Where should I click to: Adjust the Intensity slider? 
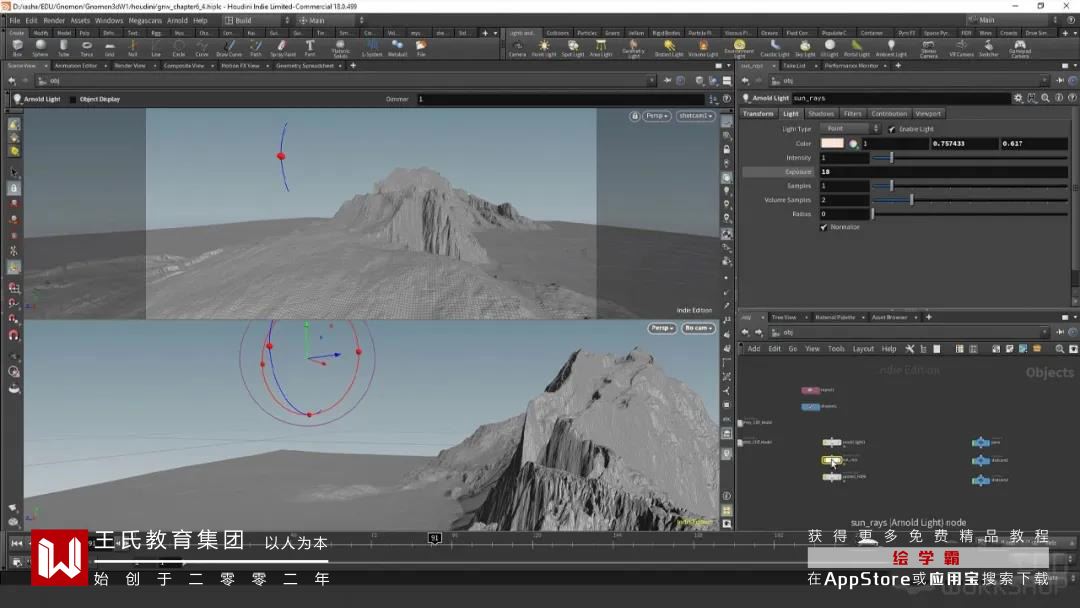click(x=970, y=158)
